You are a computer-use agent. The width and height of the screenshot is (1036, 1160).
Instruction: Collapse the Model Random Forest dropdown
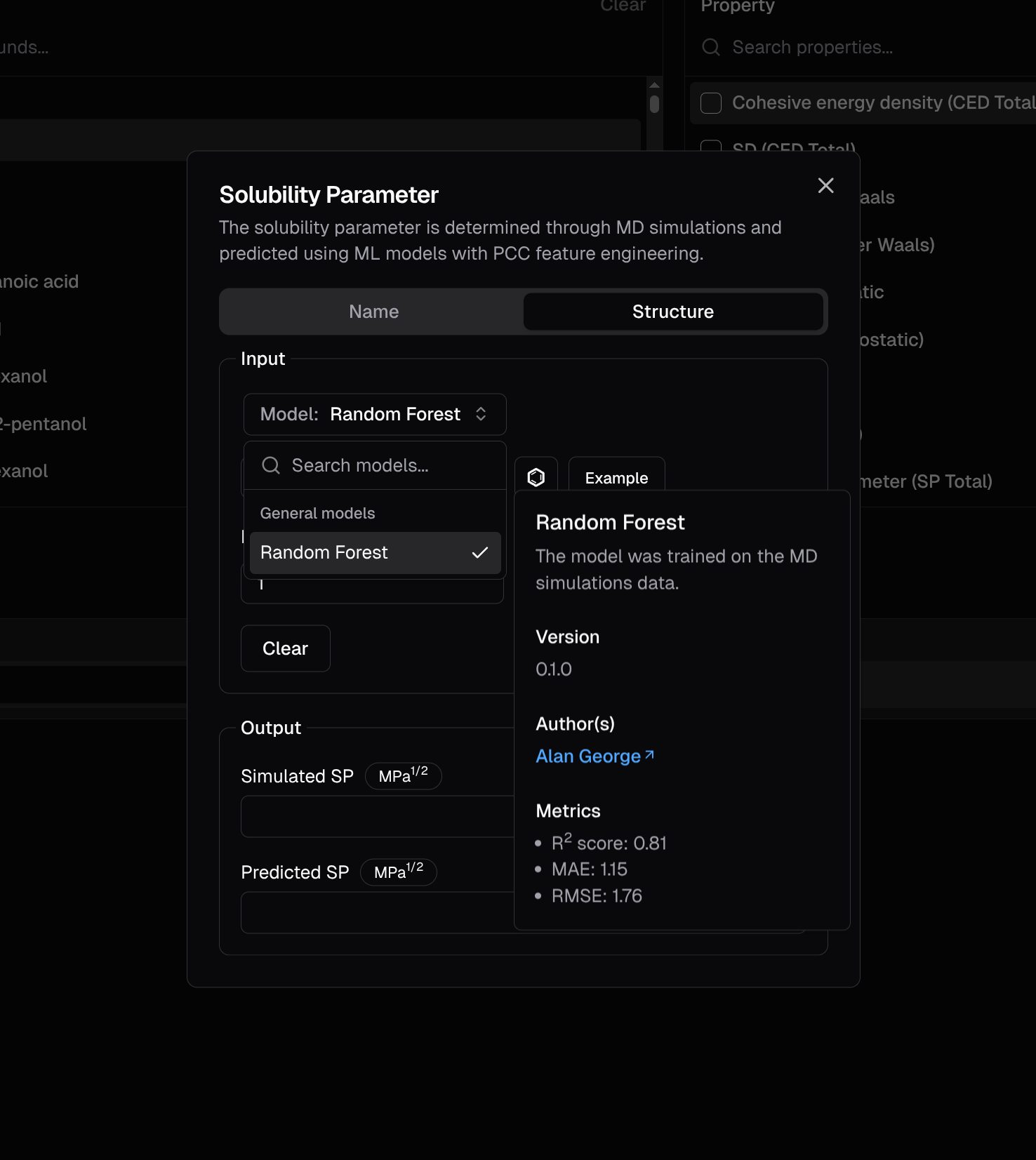pos(375,414)
